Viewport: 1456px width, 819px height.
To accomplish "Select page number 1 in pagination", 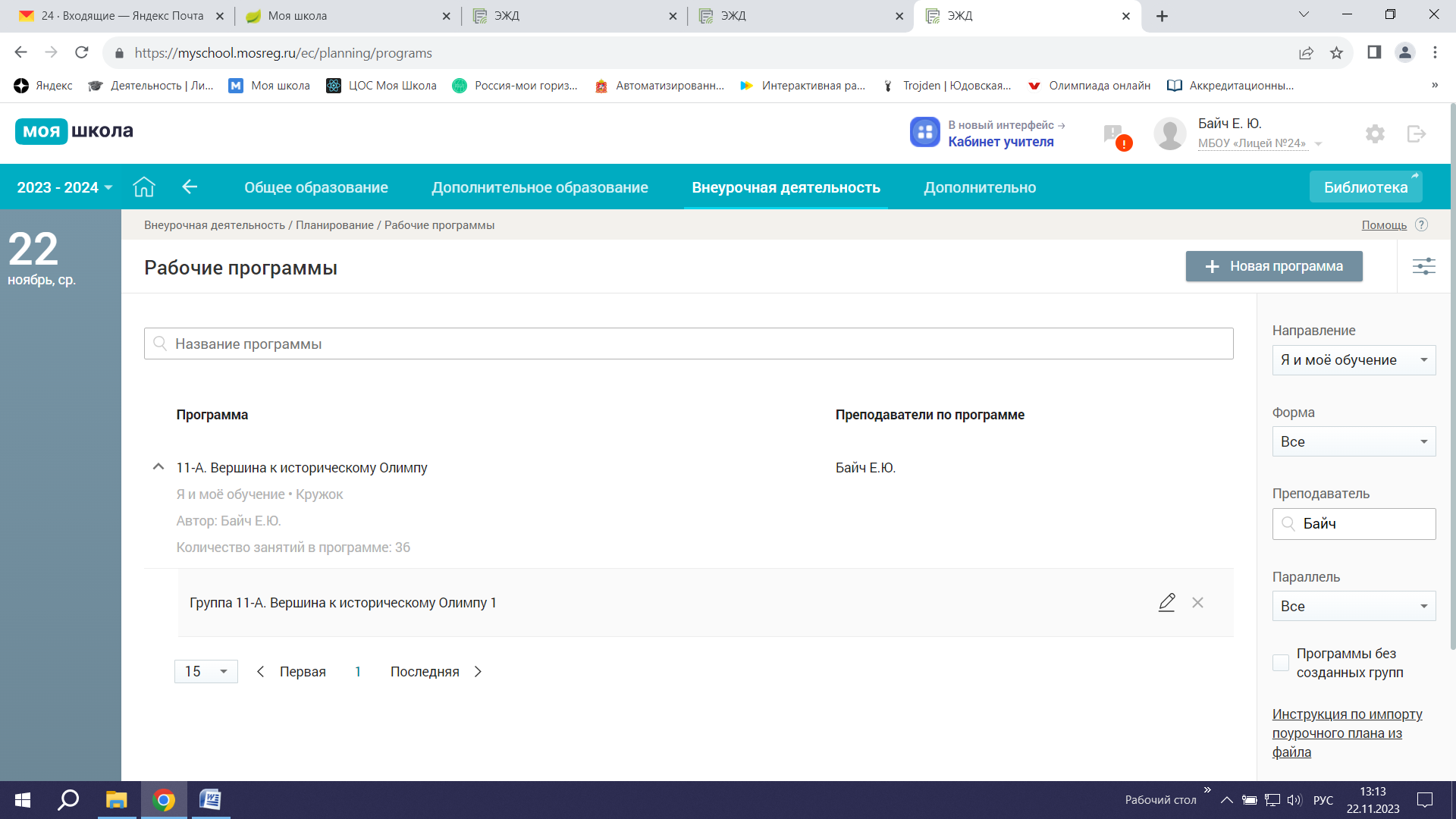I will click(x=357, y=671).
